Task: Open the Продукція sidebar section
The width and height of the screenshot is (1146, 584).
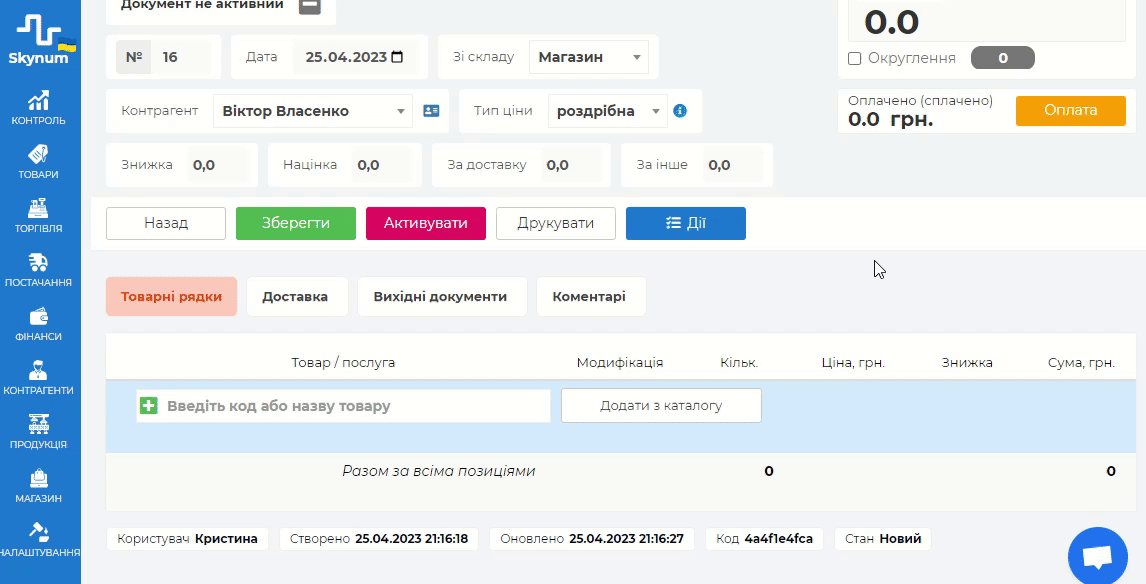Action: pyautogui.click(x=39, y=433)
